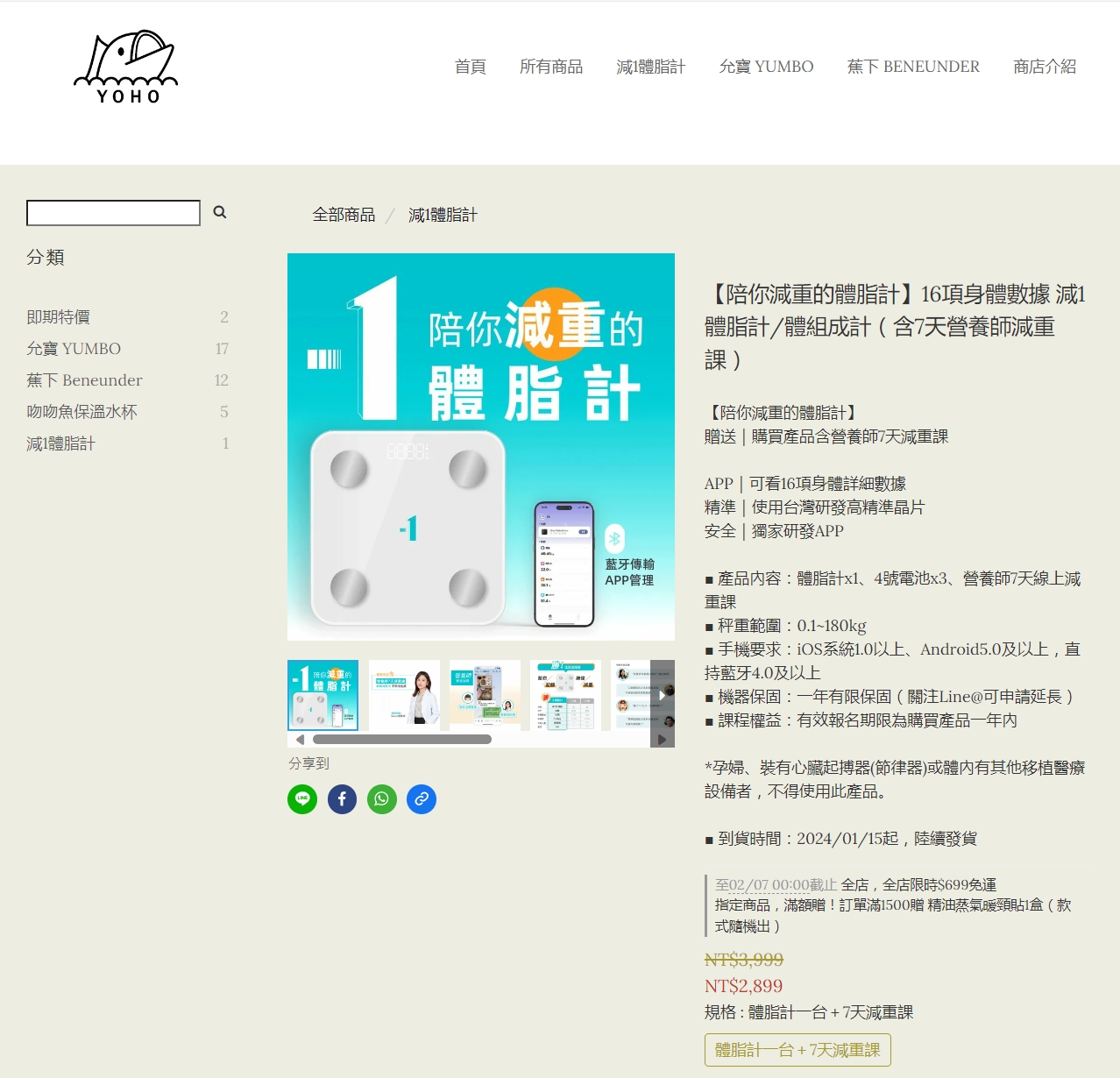Screen dimensions: 1120x1078
Task: Share product via WhatsApp icon
Action: pos(382,799)
